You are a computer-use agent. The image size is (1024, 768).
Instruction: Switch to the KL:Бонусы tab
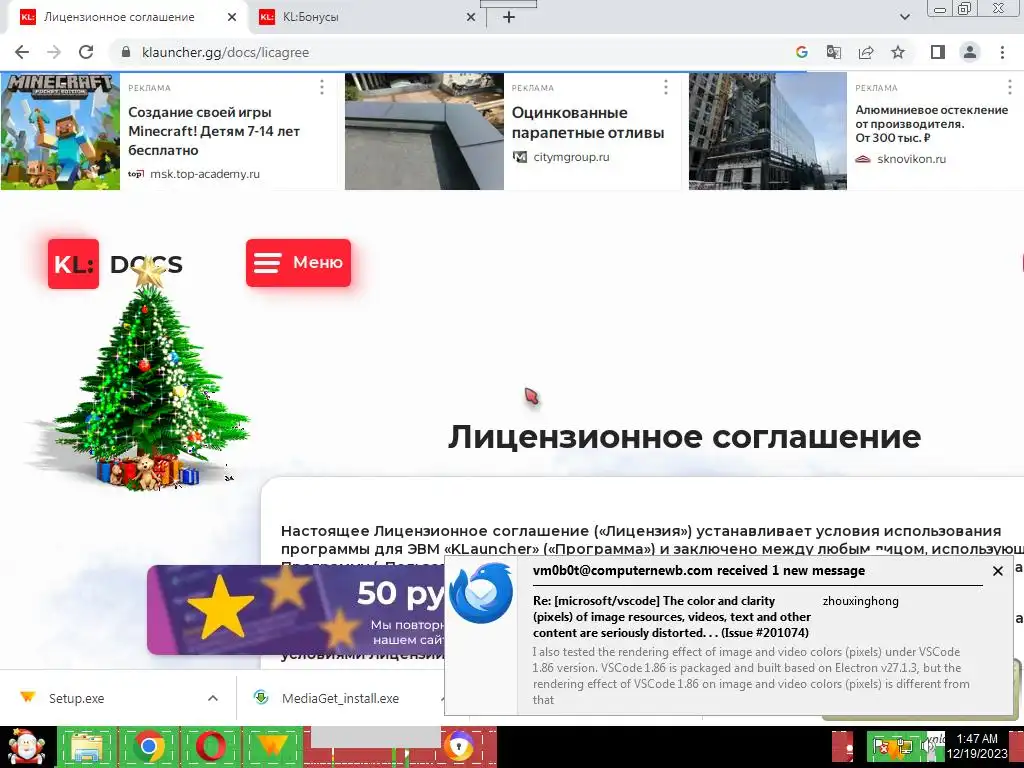click(x=366, y=17)
